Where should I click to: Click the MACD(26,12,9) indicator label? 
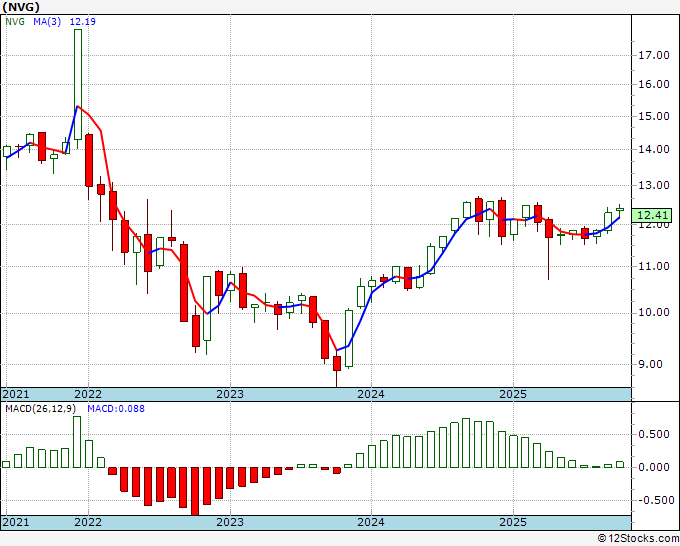coord(41,409)
